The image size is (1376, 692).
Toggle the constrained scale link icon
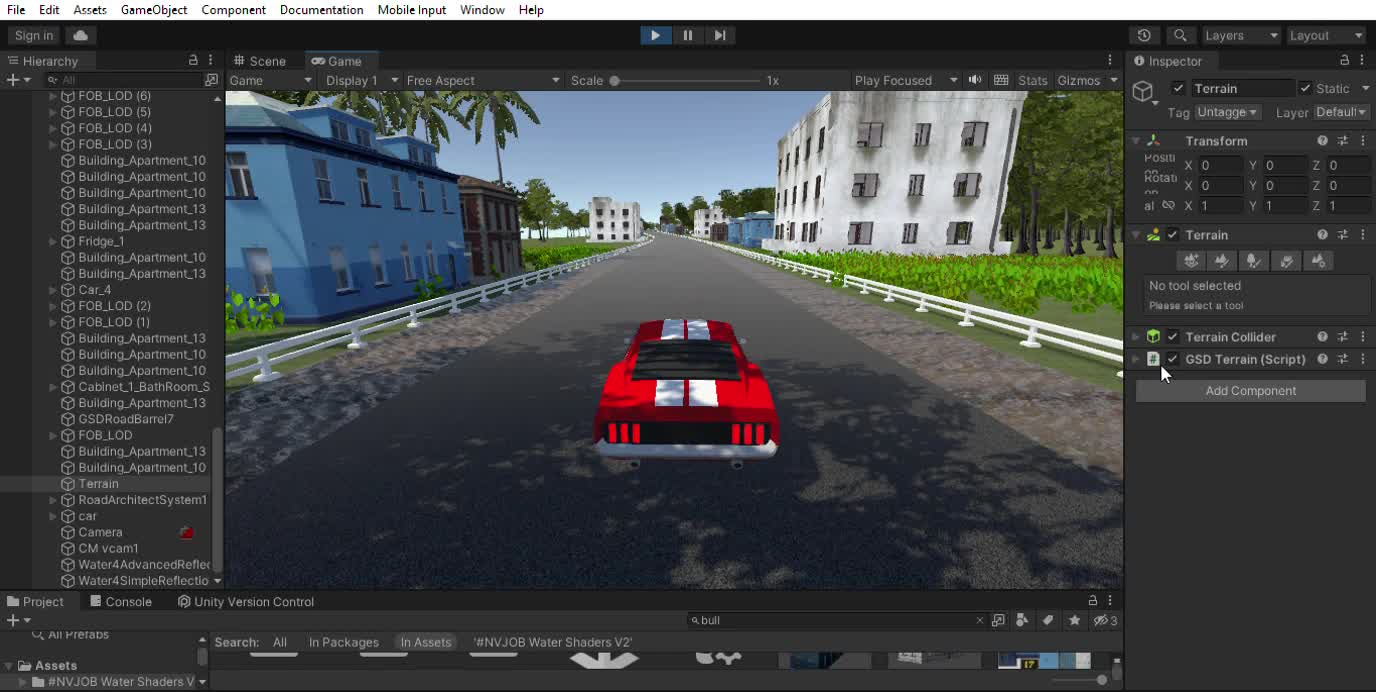[1168, 205]
